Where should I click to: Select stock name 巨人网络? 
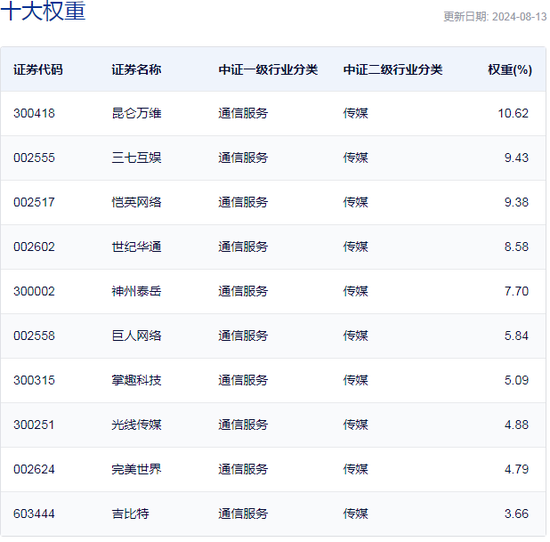coord(136,336)
